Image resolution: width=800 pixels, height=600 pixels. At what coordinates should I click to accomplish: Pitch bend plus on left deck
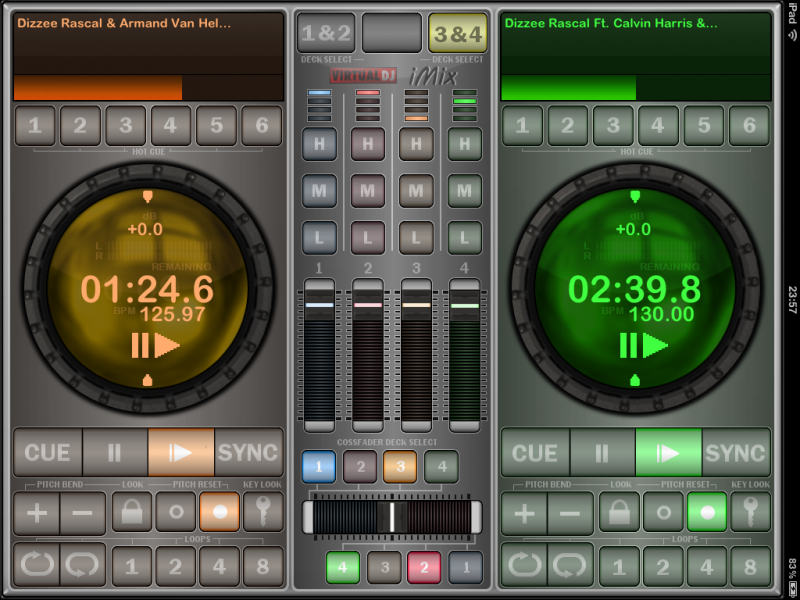pos(37,513)
